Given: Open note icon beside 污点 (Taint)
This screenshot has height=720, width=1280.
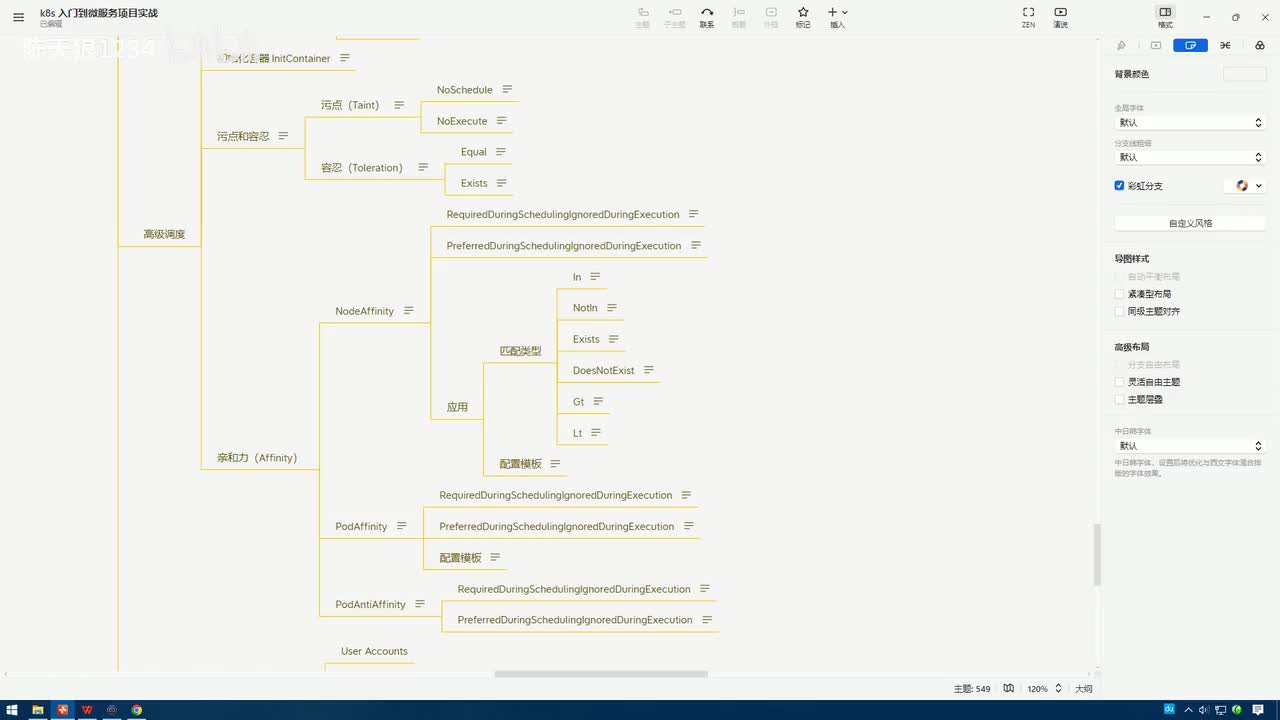Looking at the screenshot, I should pyautogui.click(x=399, y=105).
